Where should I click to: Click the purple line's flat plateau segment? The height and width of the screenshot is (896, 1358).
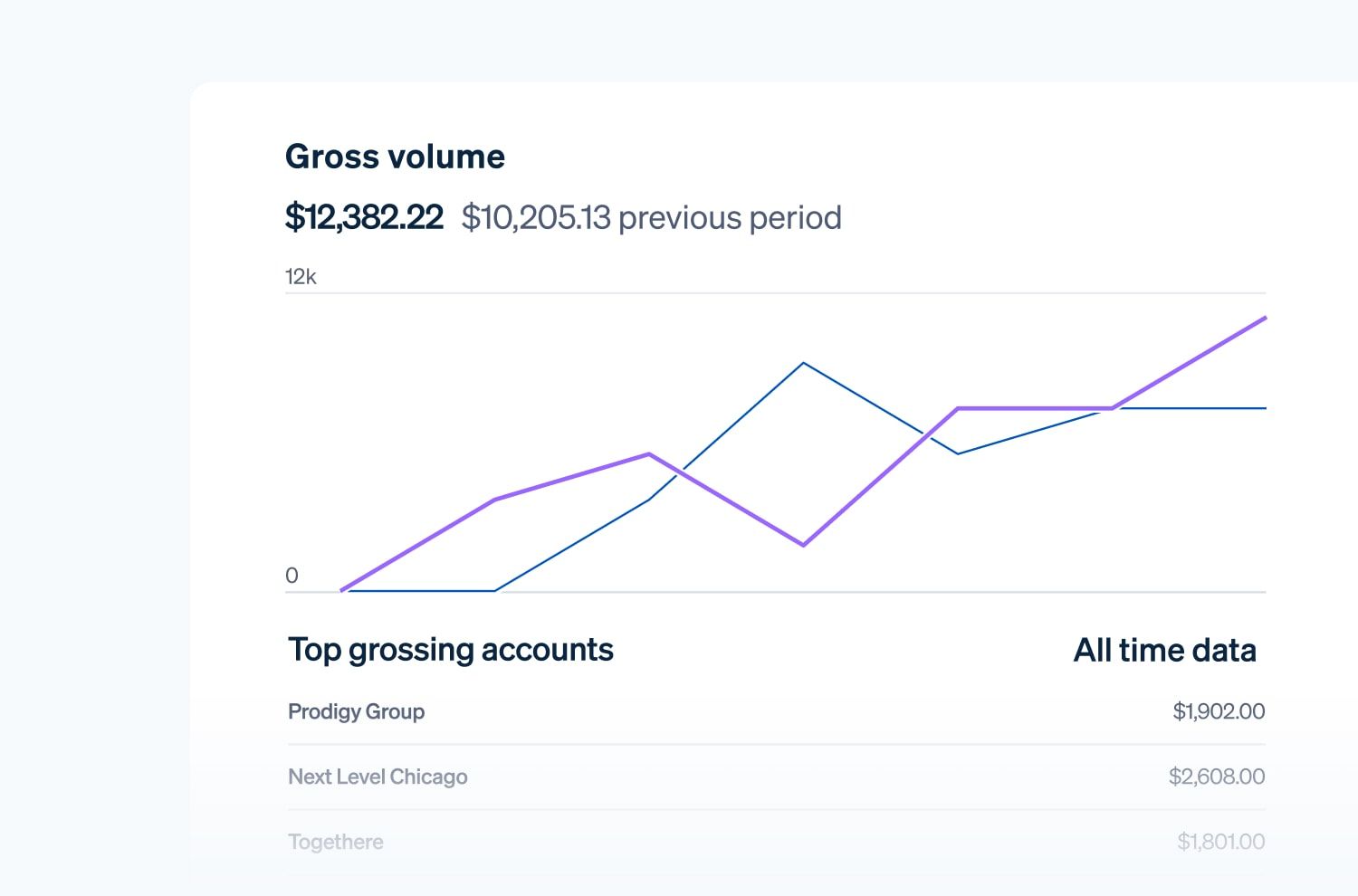point(1035,408)
